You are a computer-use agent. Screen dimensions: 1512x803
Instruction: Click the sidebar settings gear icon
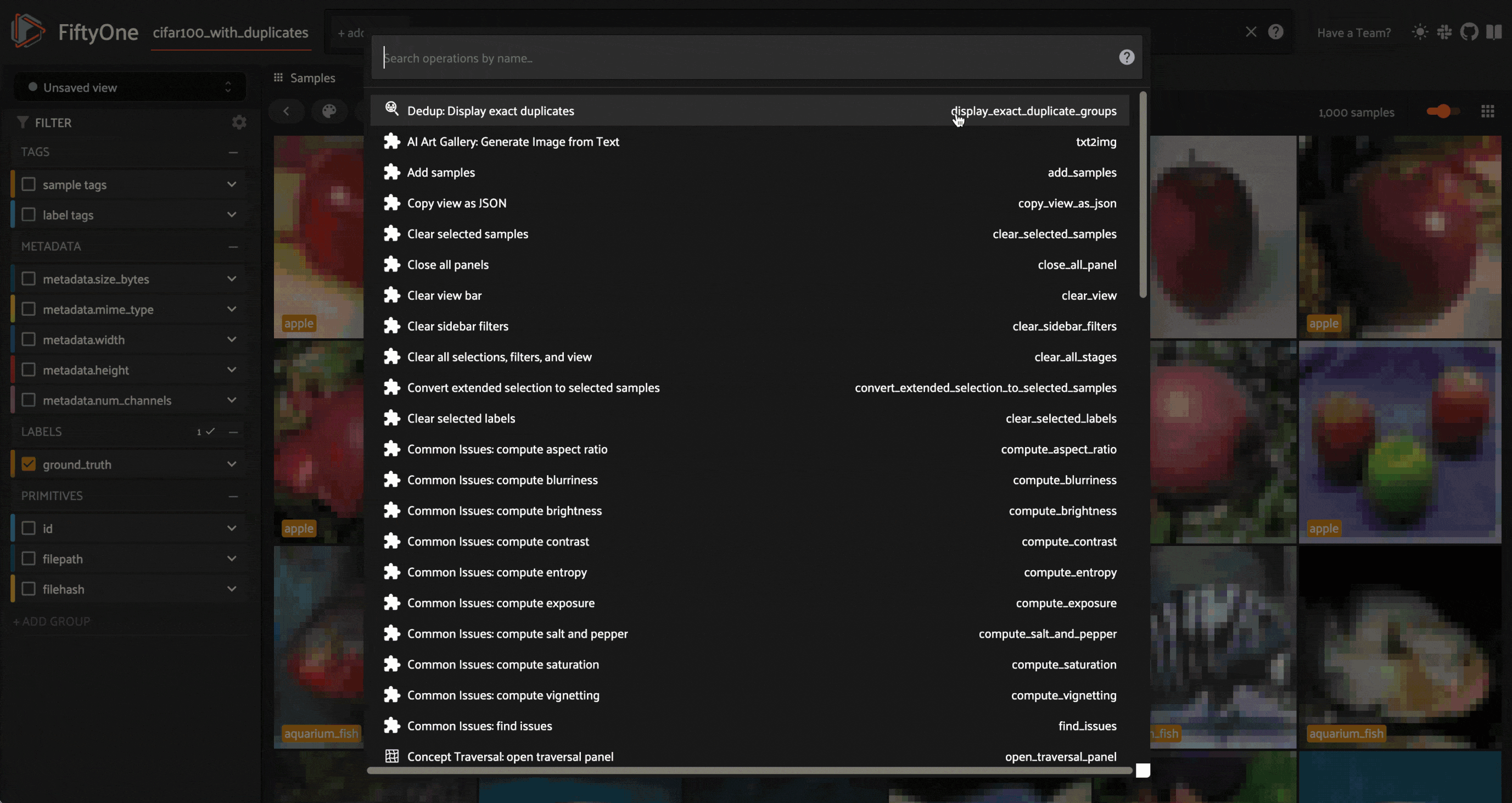tap(239, 122)
